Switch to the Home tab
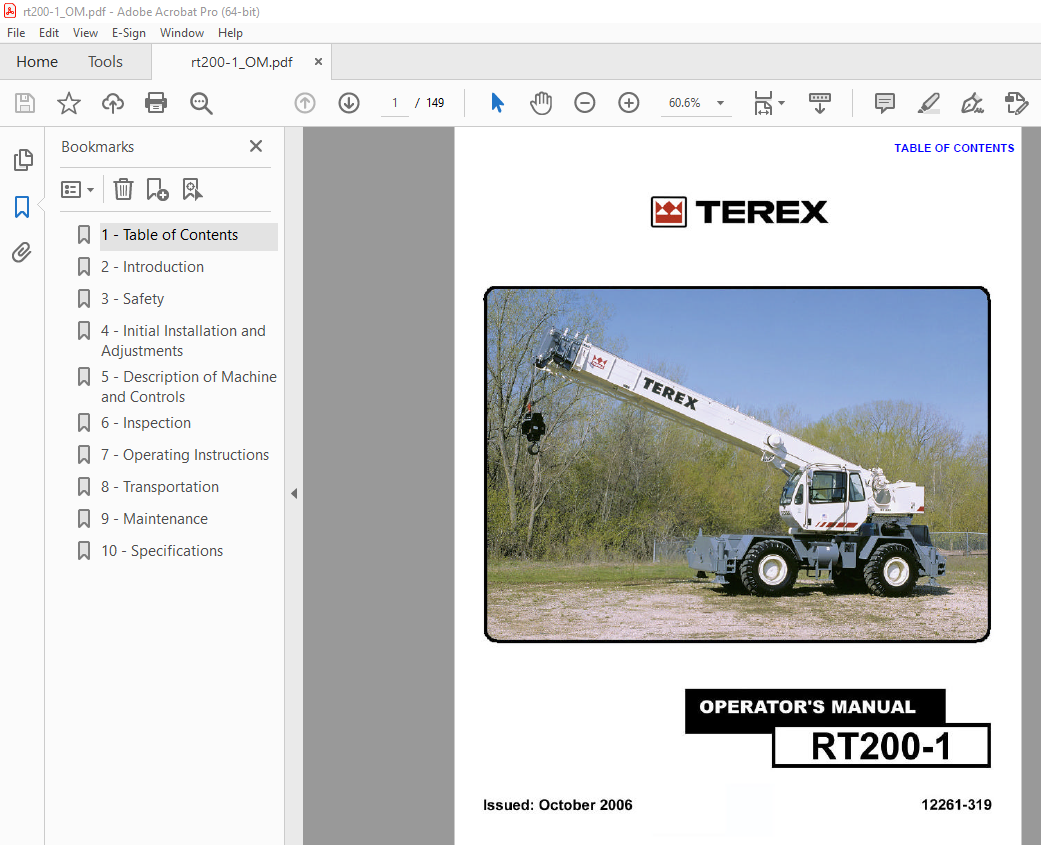The image size is (1041, 845). coord(37,62)
